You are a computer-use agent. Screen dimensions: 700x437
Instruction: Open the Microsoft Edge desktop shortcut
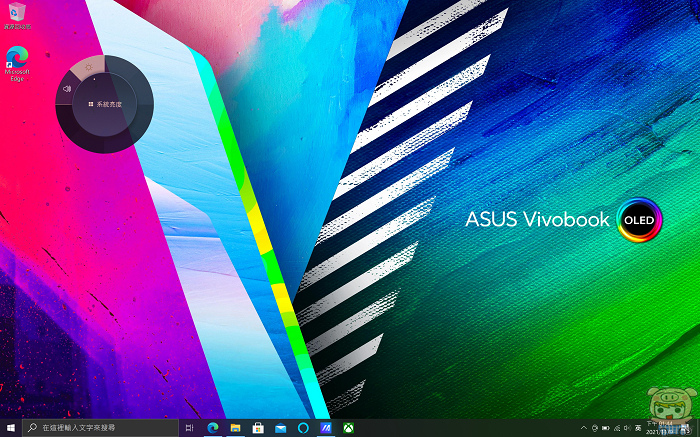(17, 60)
